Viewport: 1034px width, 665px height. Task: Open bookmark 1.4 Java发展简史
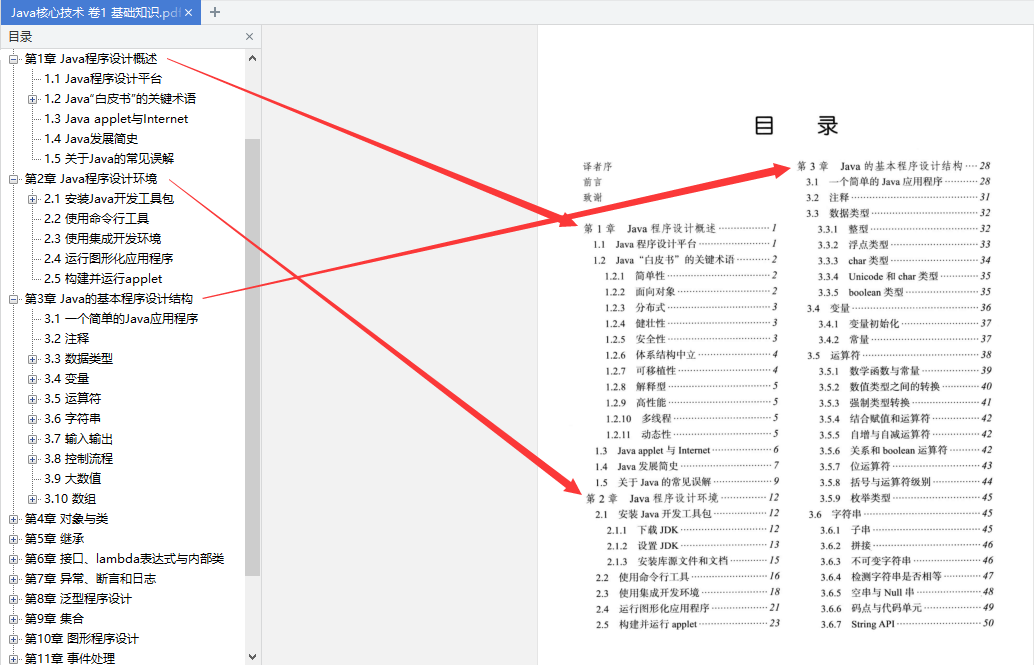pyautogui.click(x=91, y=139)
